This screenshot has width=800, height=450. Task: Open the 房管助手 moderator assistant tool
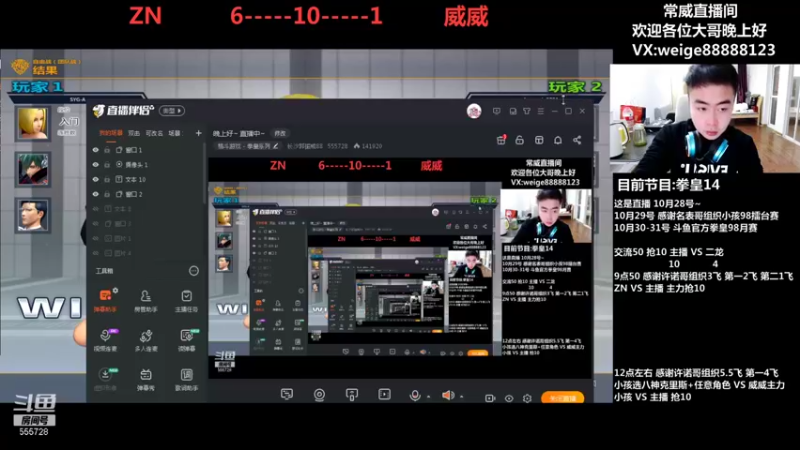(x=145, y=301)
